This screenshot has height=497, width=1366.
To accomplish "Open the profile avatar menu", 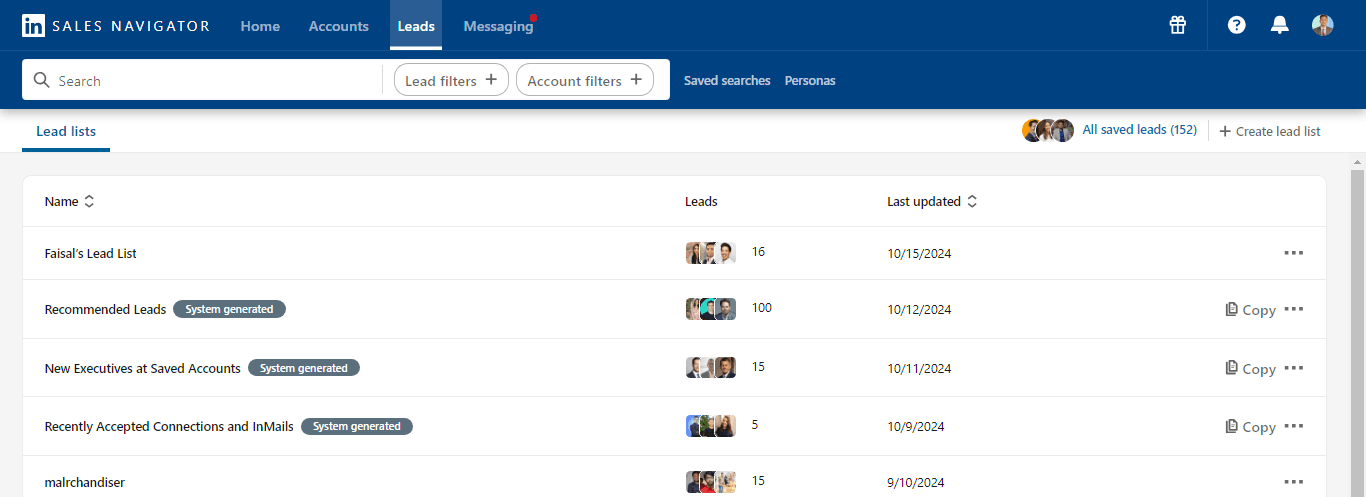I will 1323,26.
